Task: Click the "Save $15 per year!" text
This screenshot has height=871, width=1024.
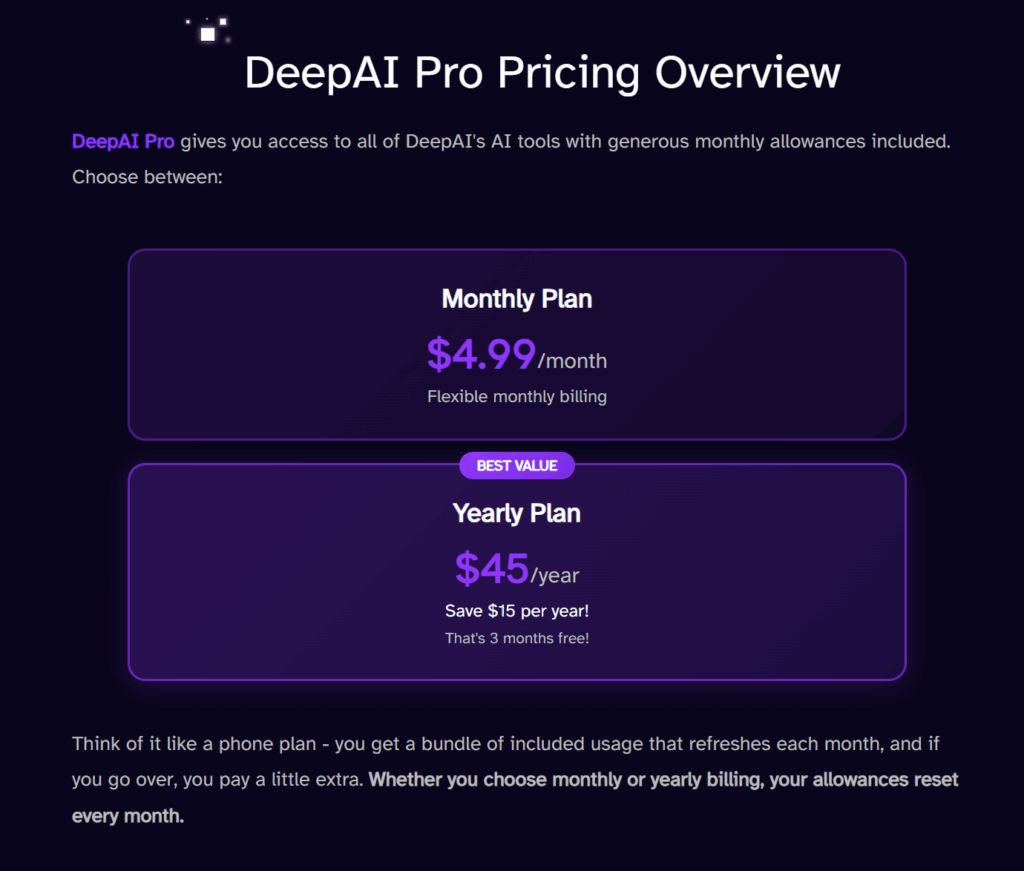Action: coord(517,610)
